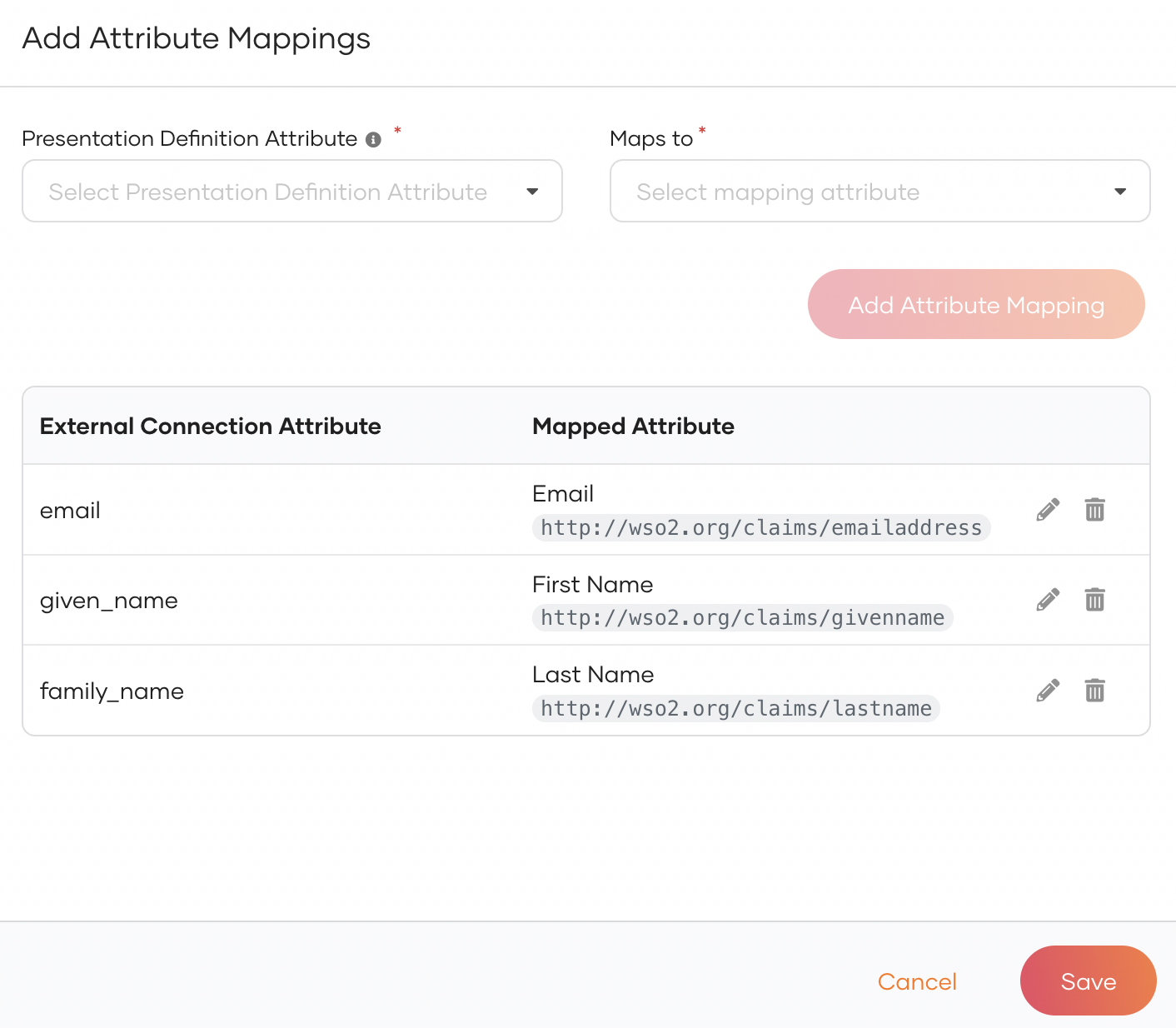Screen dimensions: 1176x1028
Task: Click the Mapped Attribute column header
Action: point(633,426)
